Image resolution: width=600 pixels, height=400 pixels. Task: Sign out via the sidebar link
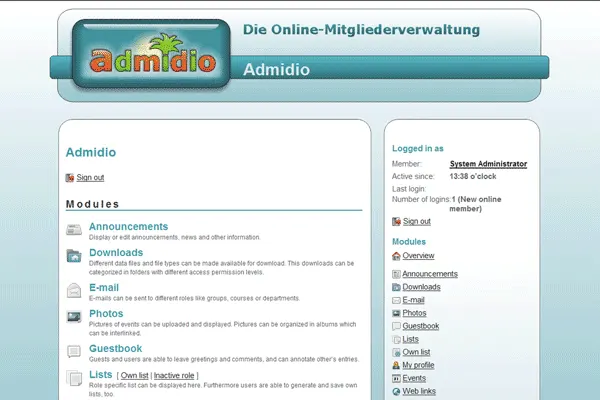click(x=416, y=221)
